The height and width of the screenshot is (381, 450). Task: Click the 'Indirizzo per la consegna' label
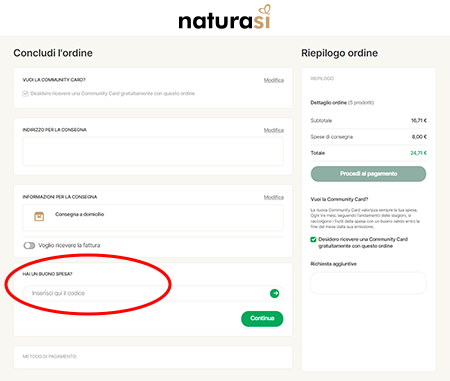tap(55, 130)
